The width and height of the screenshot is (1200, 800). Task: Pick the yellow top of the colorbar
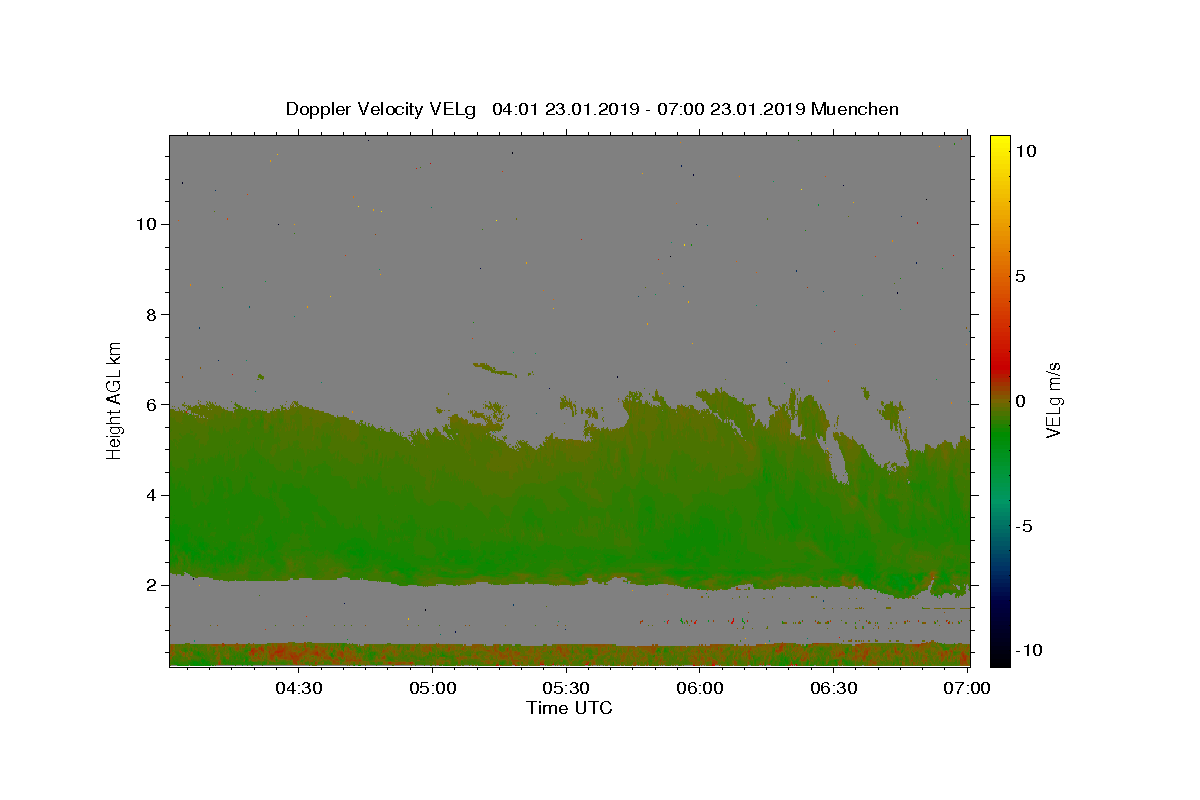tap(1000, 143)
